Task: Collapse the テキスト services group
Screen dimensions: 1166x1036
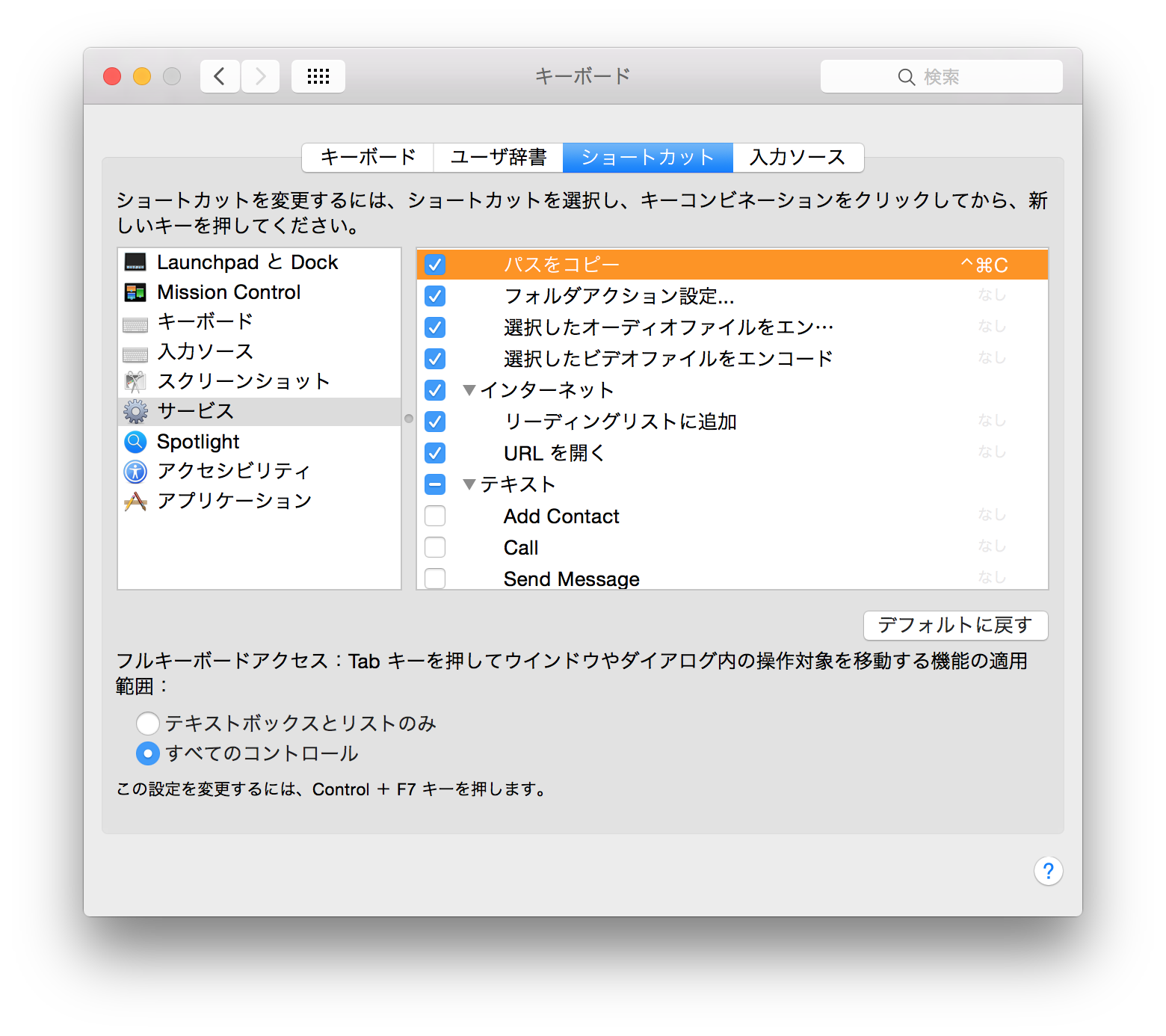Action: point(469,484)
